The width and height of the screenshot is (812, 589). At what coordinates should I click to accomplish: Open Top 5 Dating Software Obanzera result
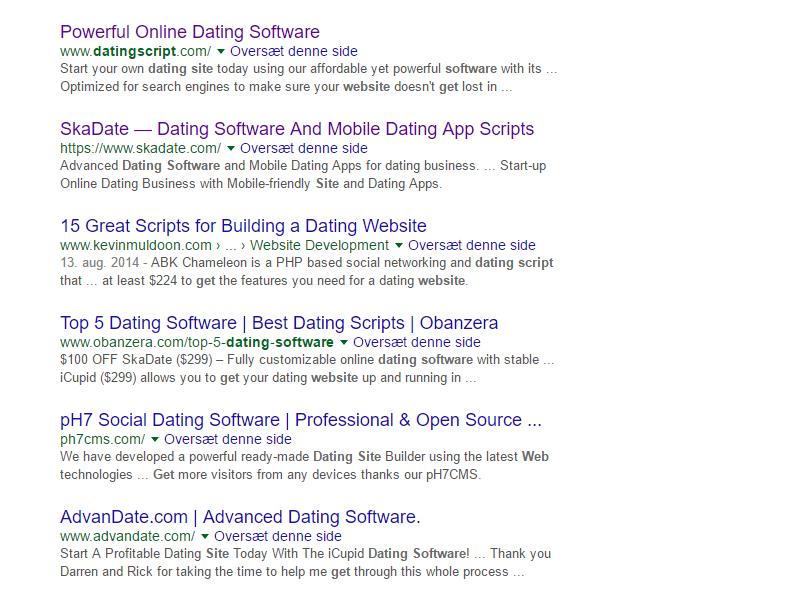click(279, 323)
